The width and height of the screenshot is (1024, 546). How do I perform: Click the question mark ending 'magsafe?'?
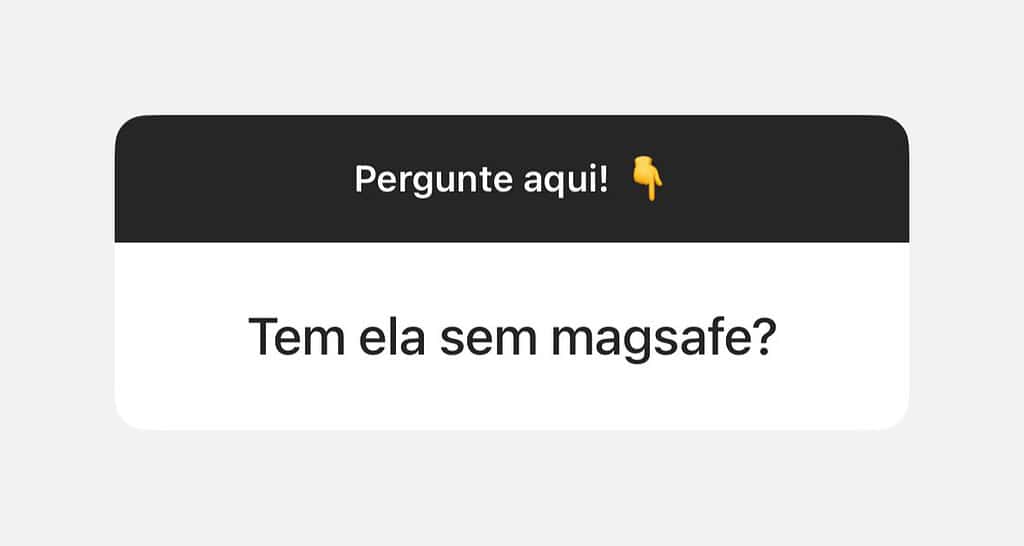click(x=765, y=336)
